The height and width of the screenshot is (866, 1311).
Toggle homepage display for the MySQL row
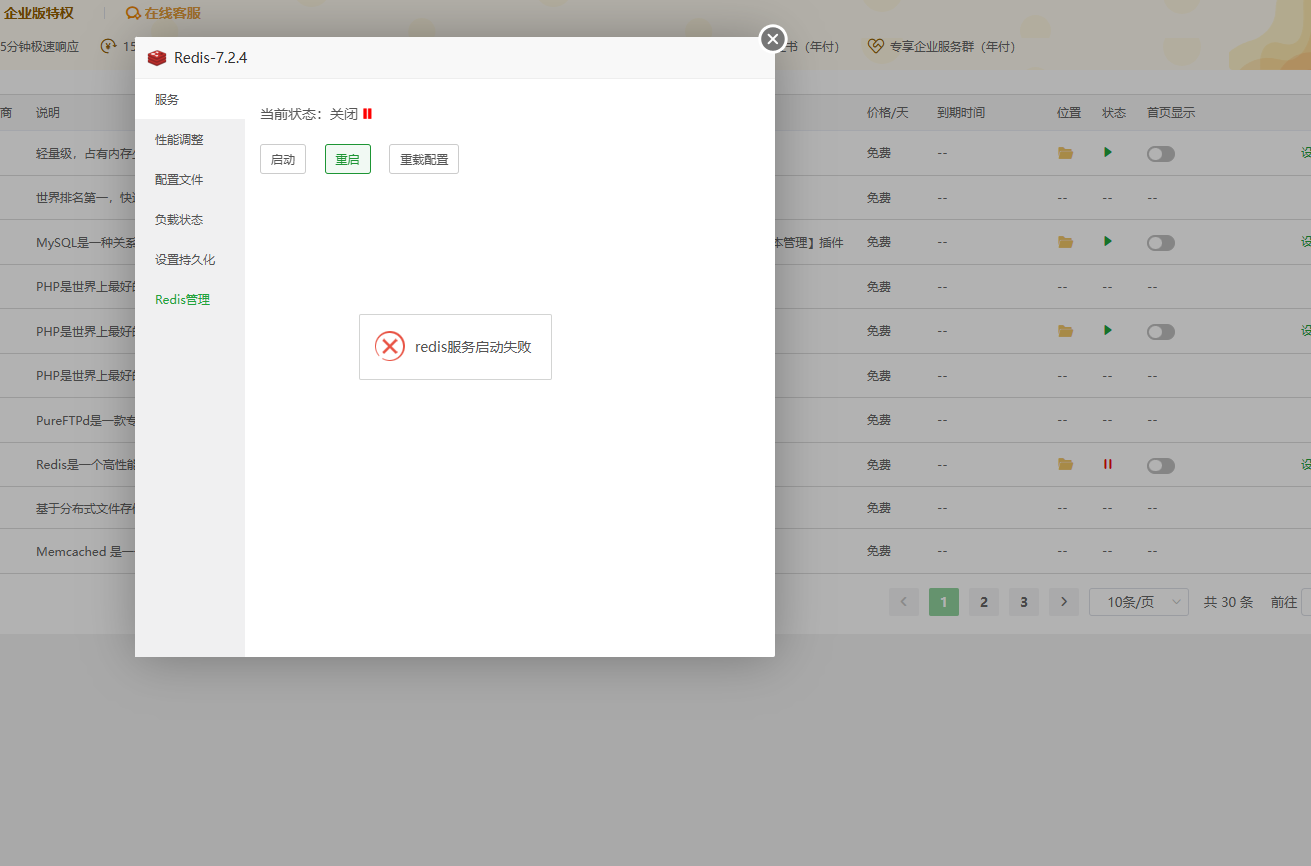[x=1161, y=243]
